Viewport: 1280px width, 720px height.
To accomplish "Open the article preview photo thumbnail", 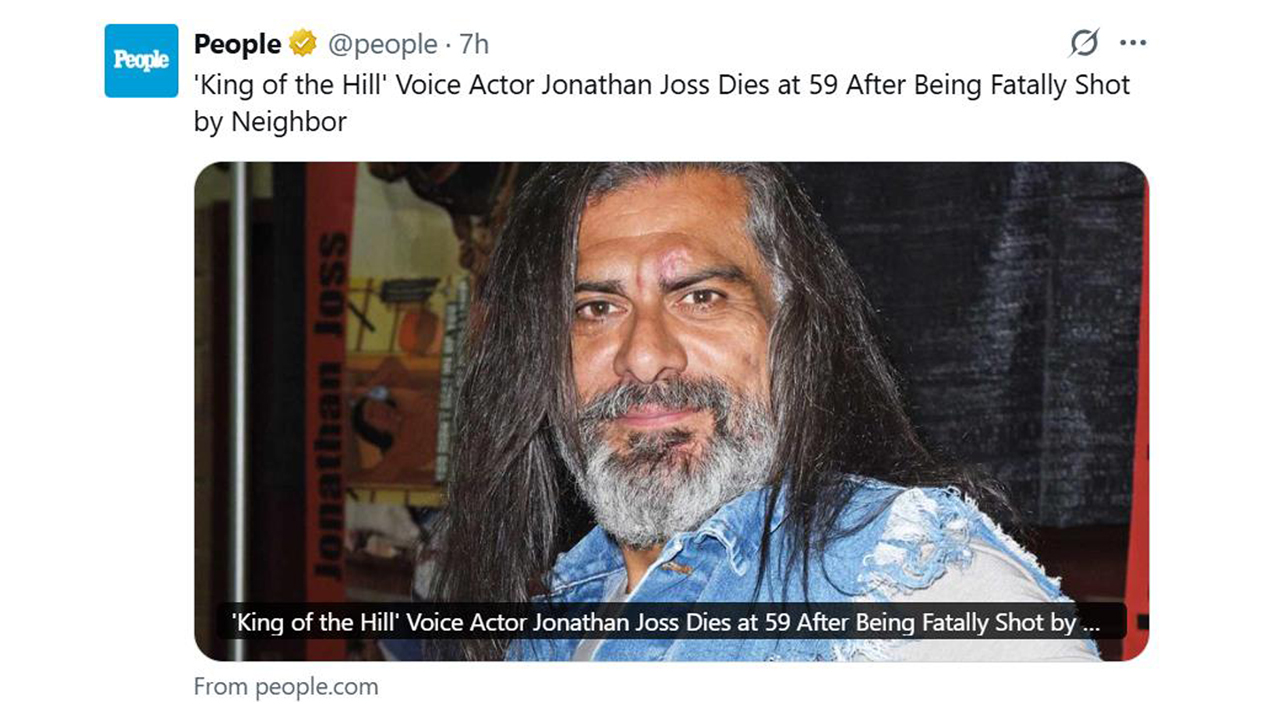I will pyautogui.click(x=671, y=411).
